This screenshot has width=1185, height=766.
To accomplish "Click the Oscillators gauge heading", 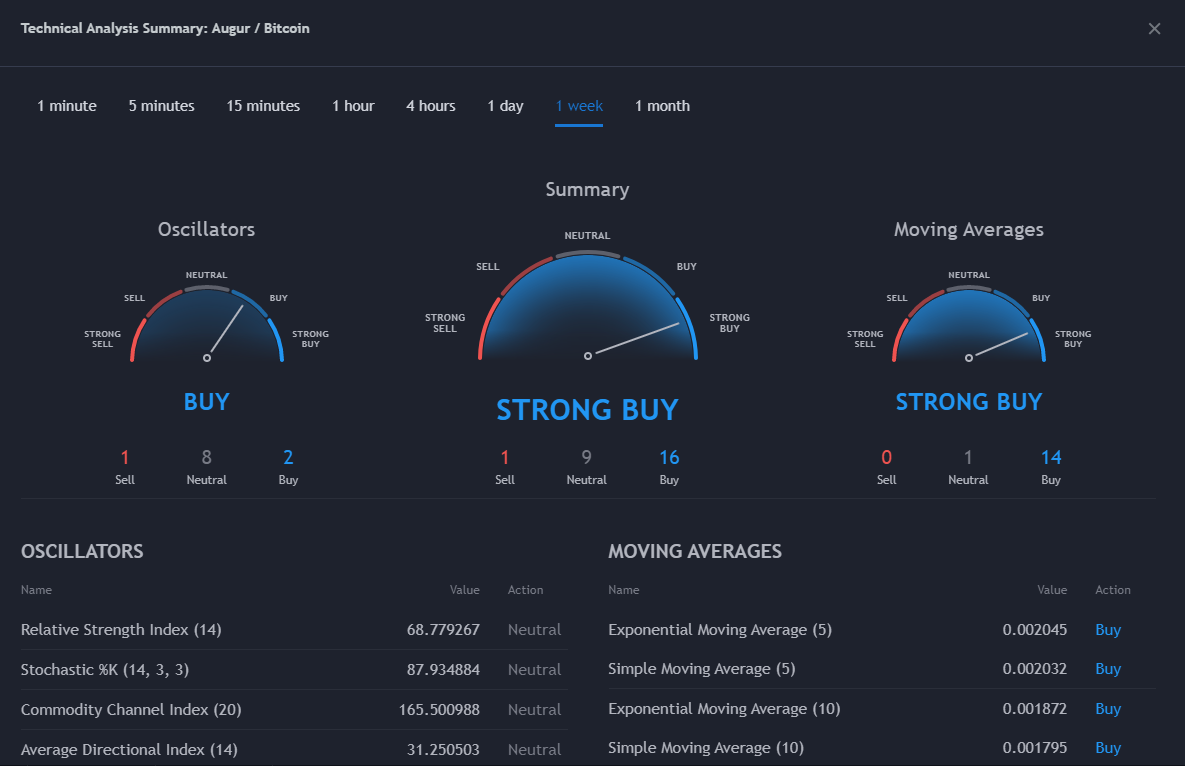I will 206,230.
